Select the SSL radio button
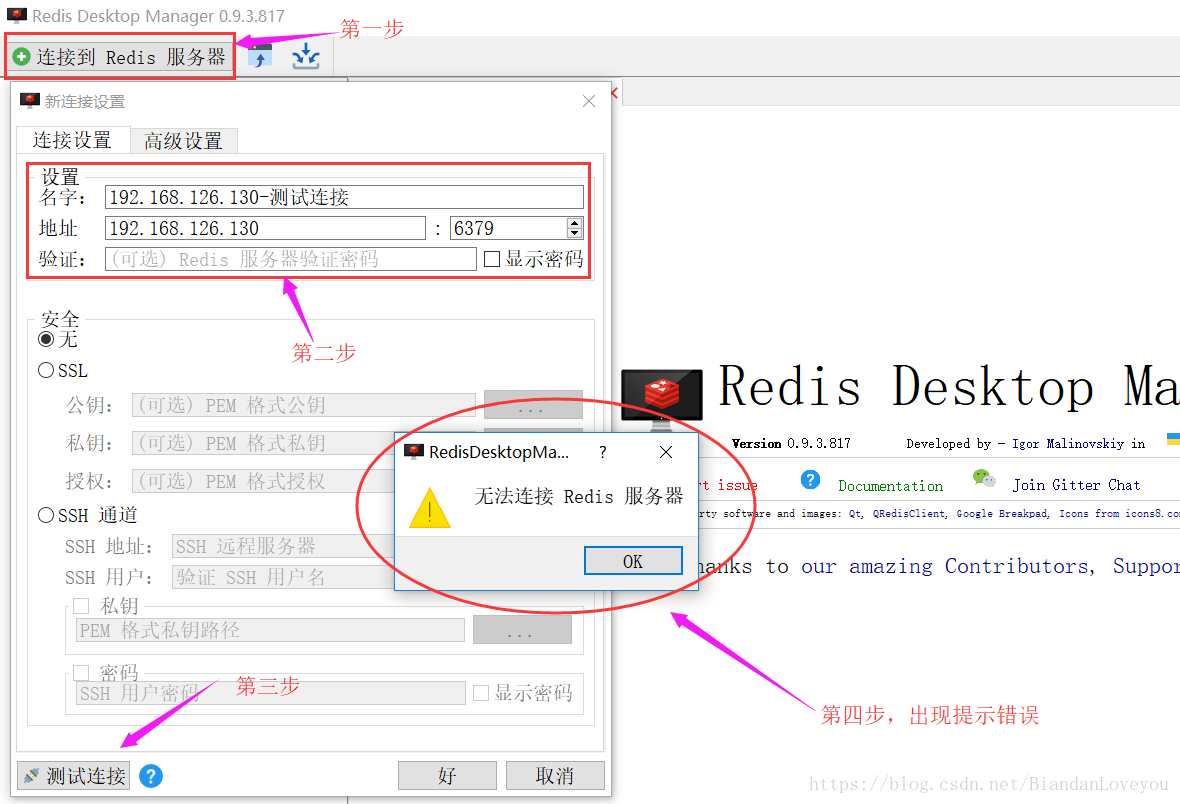Viewport: 1180px width, 804px height. click(46, 370)
